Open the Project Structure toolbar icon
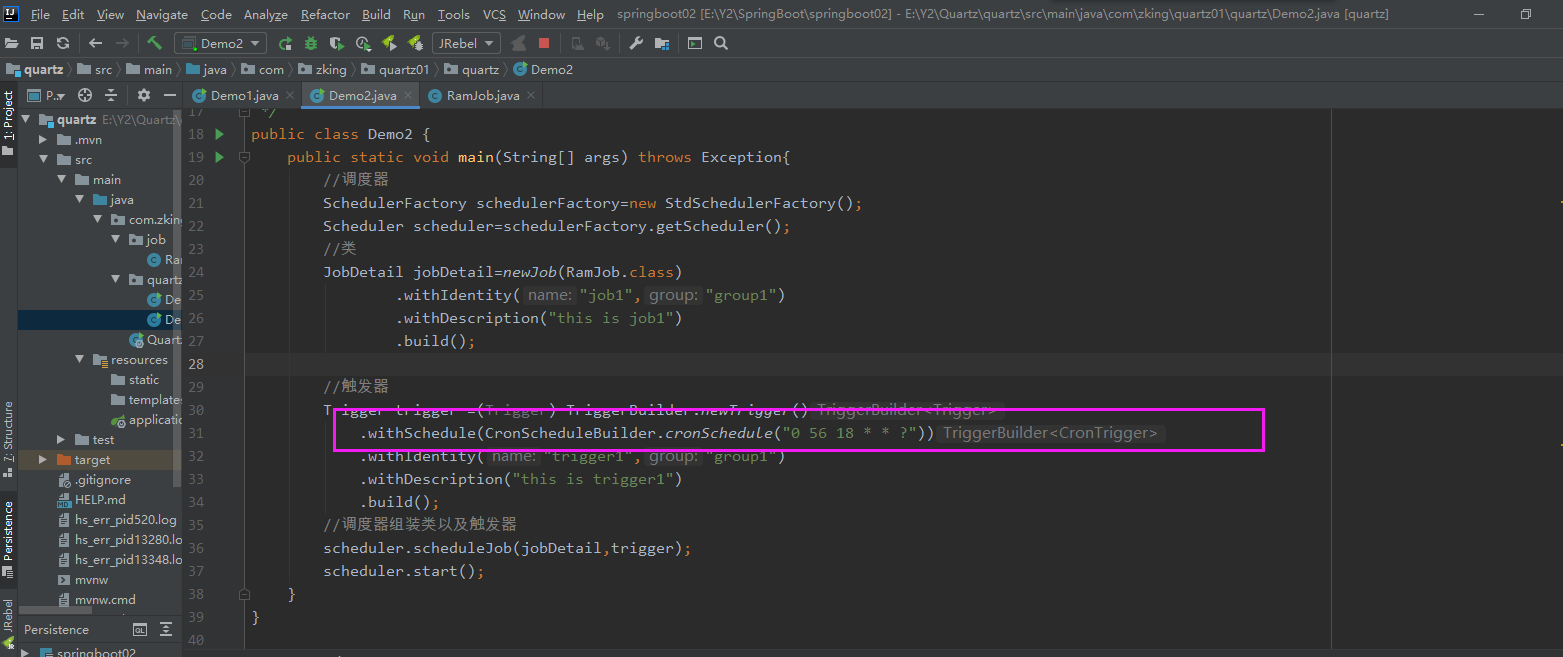This screenshot has height=657, width=1563. [x=661, y=43]
